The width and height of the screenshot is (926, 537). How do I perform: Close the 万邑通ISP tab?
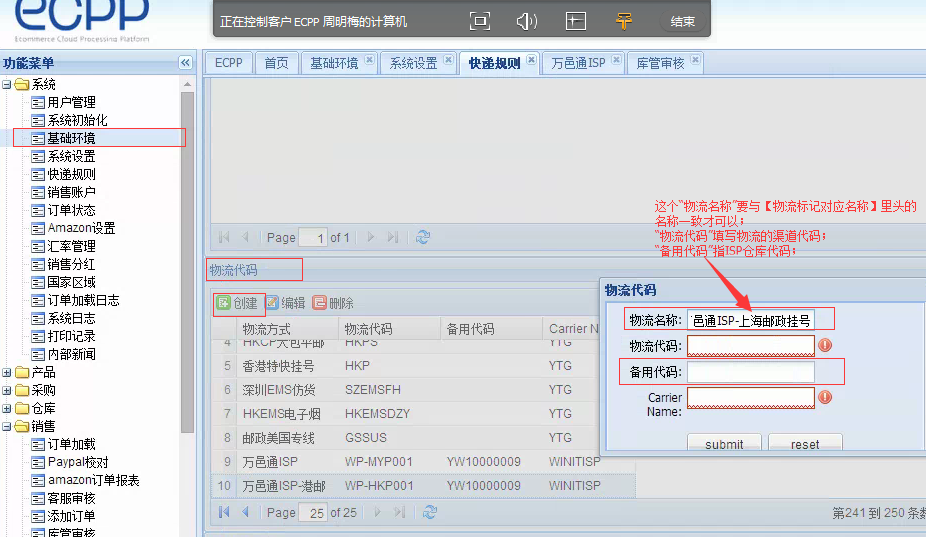tap(616, 61)
